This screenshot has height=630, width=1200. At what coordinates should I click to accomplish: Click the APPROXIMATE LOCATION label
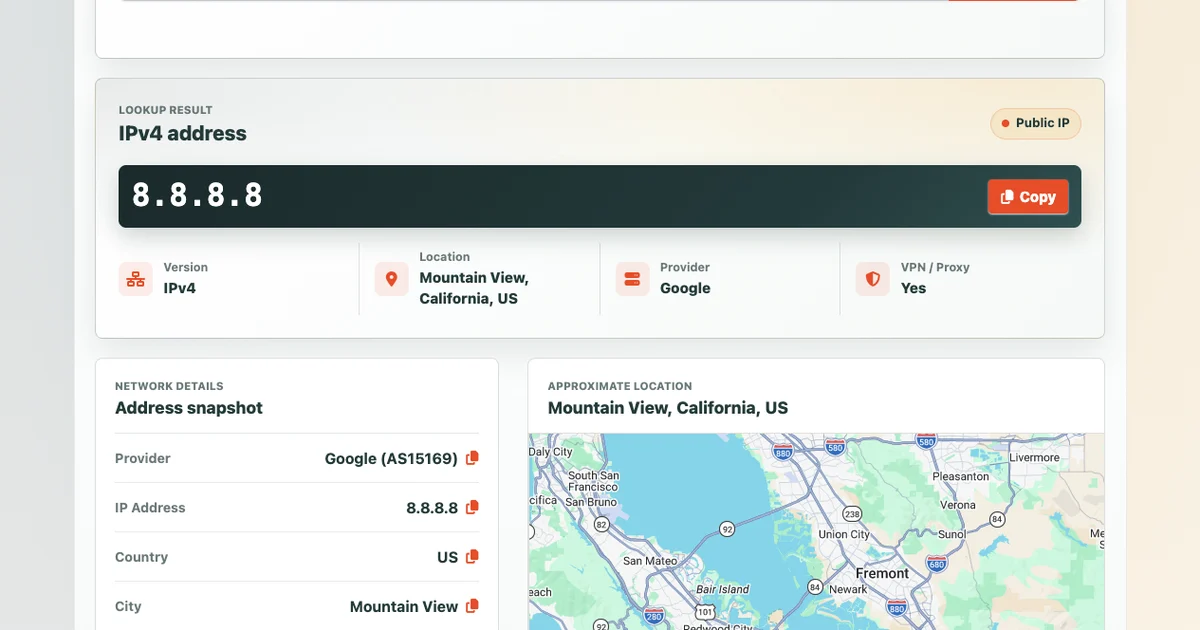point(620,386)
